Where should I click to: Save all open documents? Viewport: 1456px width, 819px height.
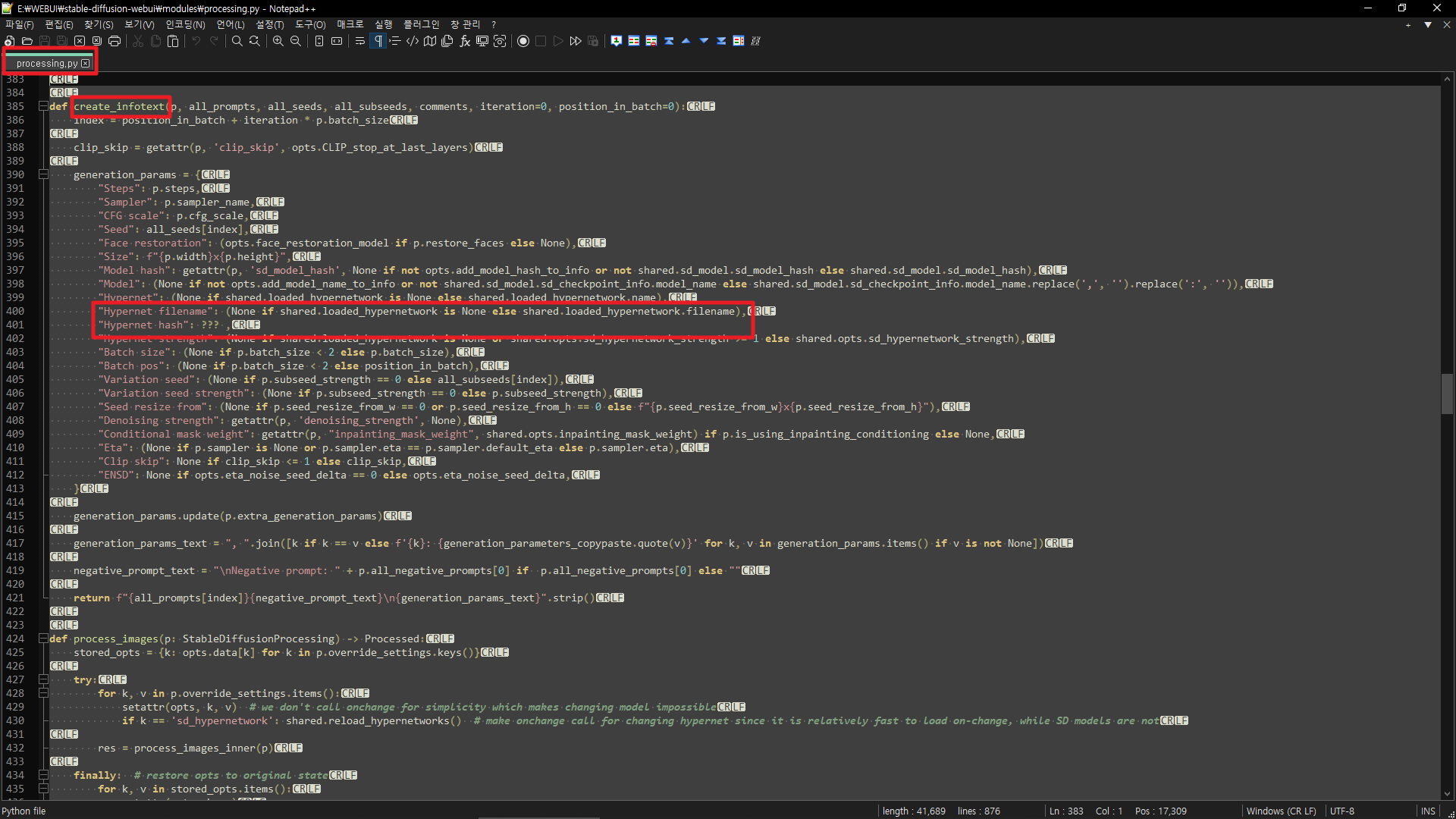61,41
